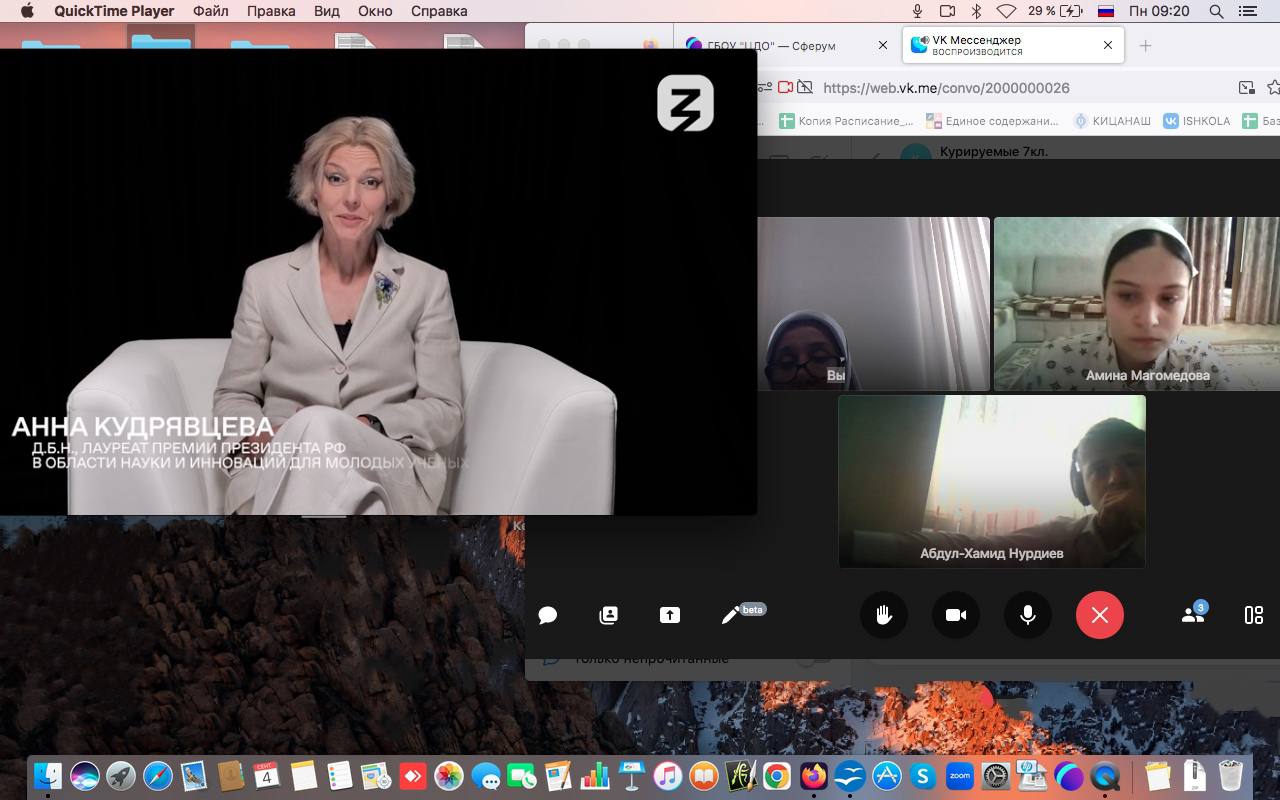Screen dimensions: 1280x800
Task: Toggle camera permission icon in address bar
Action: pos(786,87)
